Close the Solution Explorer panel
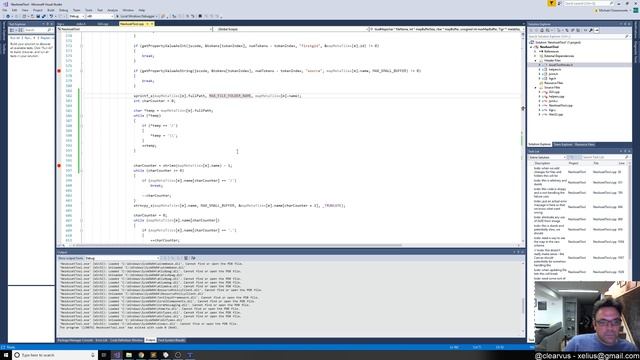The height and width of the screenshot is (360, 640). pyautogui.click(x=629, y=24)
